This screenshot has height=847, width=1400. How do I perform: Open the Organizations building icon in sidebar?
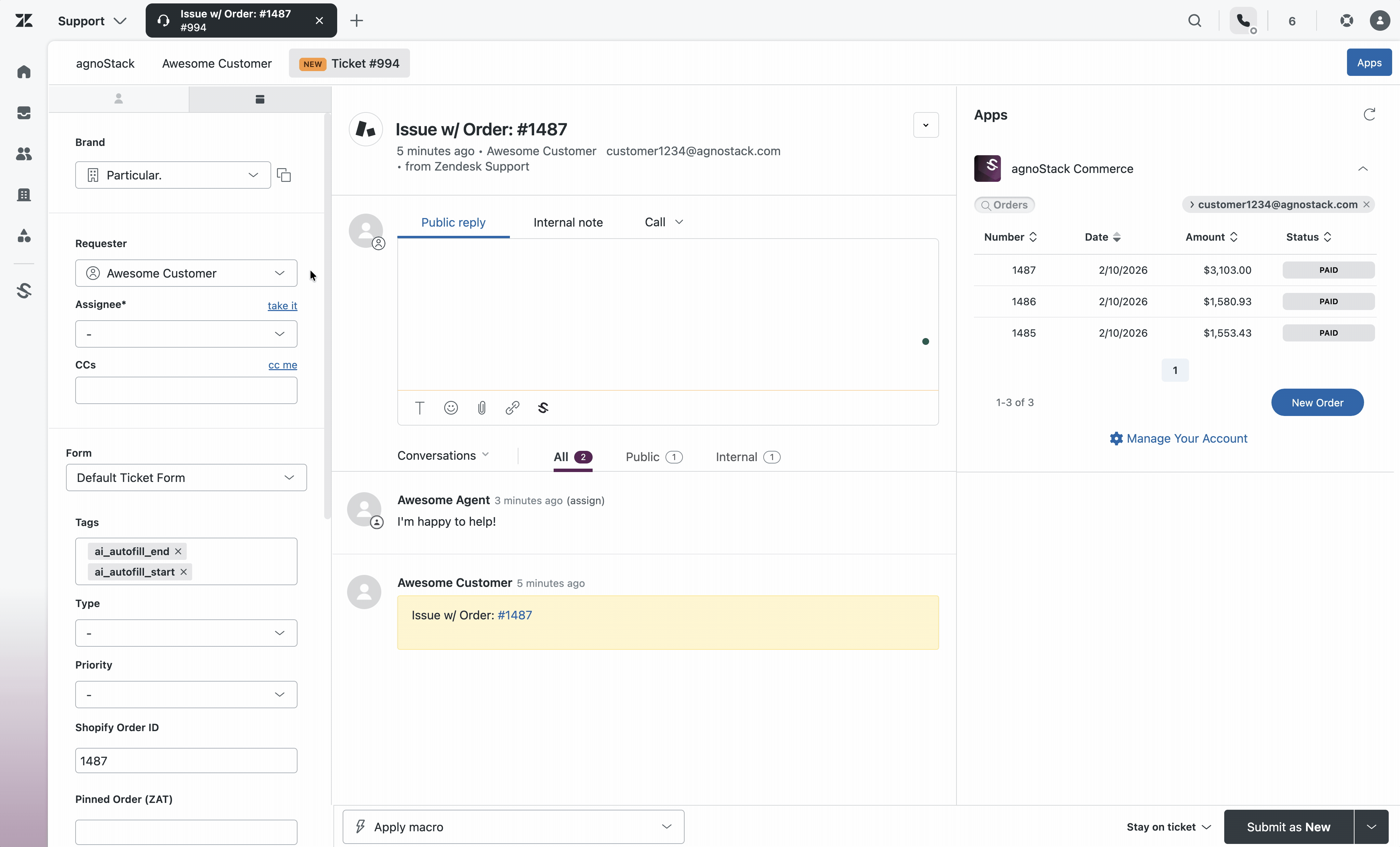pyautogui.click(x=24, y=195)
